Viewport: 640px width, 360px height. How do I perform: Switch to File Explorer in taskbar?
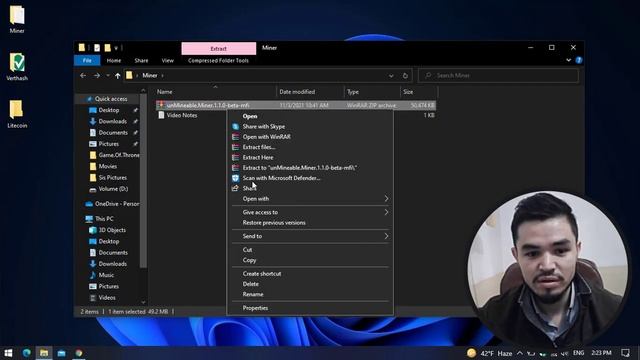pyautogui.click(x=44, y=353)
